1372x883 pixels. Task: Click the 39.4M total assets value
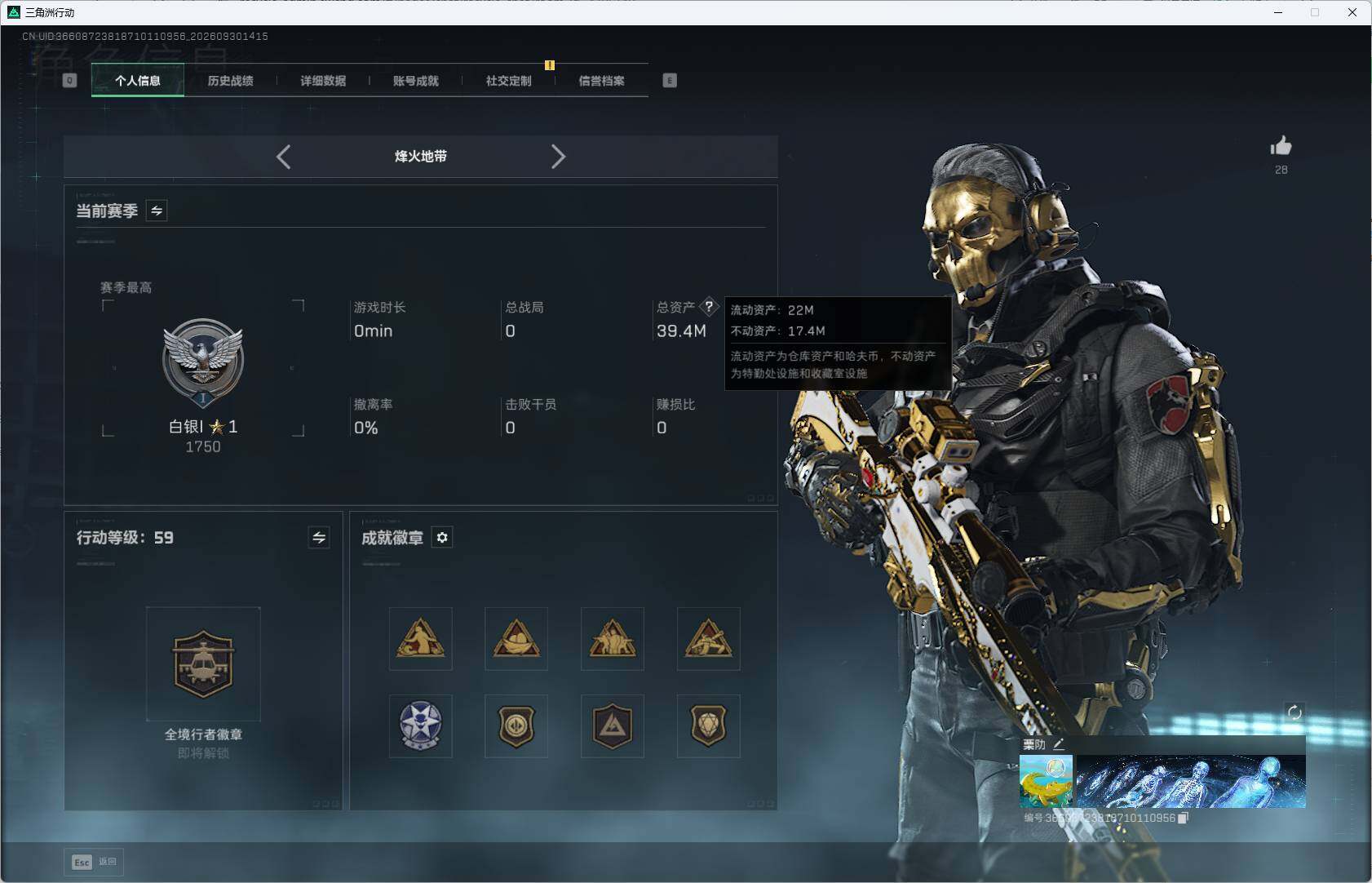pos(681,331)
